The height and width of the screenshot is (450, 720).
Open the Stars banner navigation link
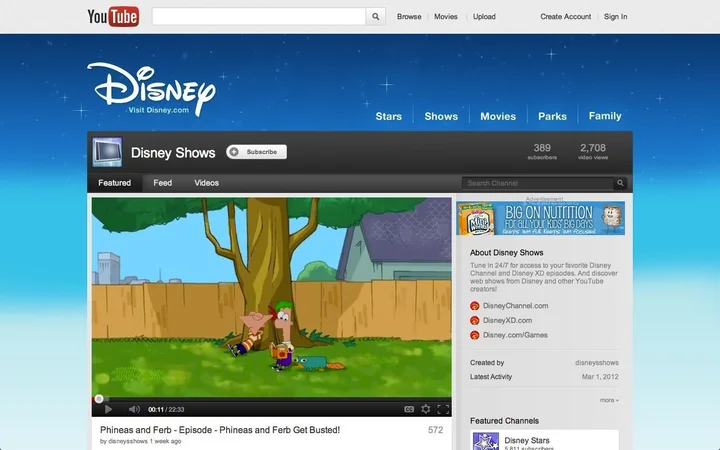[388, 116]
